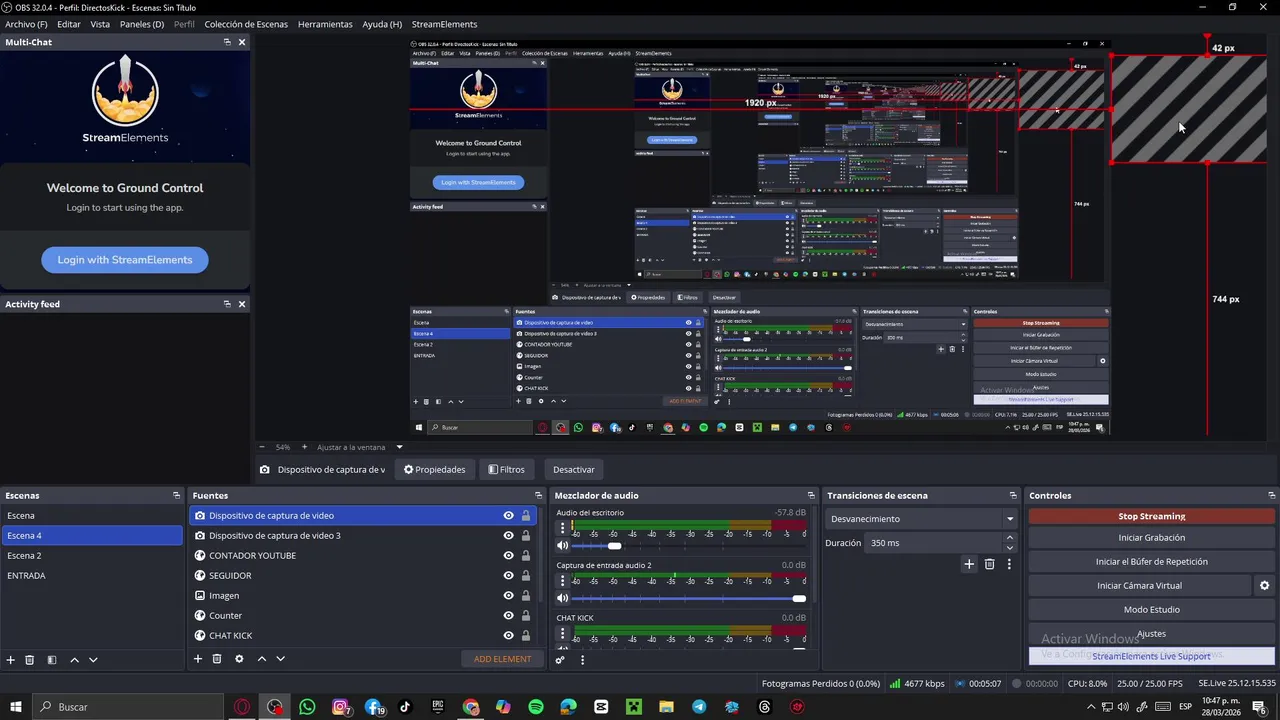Hide Dispositivo de captura de video 3
Screen dimensions: 1280x720
pyautogui.click(x=508, y=536)
